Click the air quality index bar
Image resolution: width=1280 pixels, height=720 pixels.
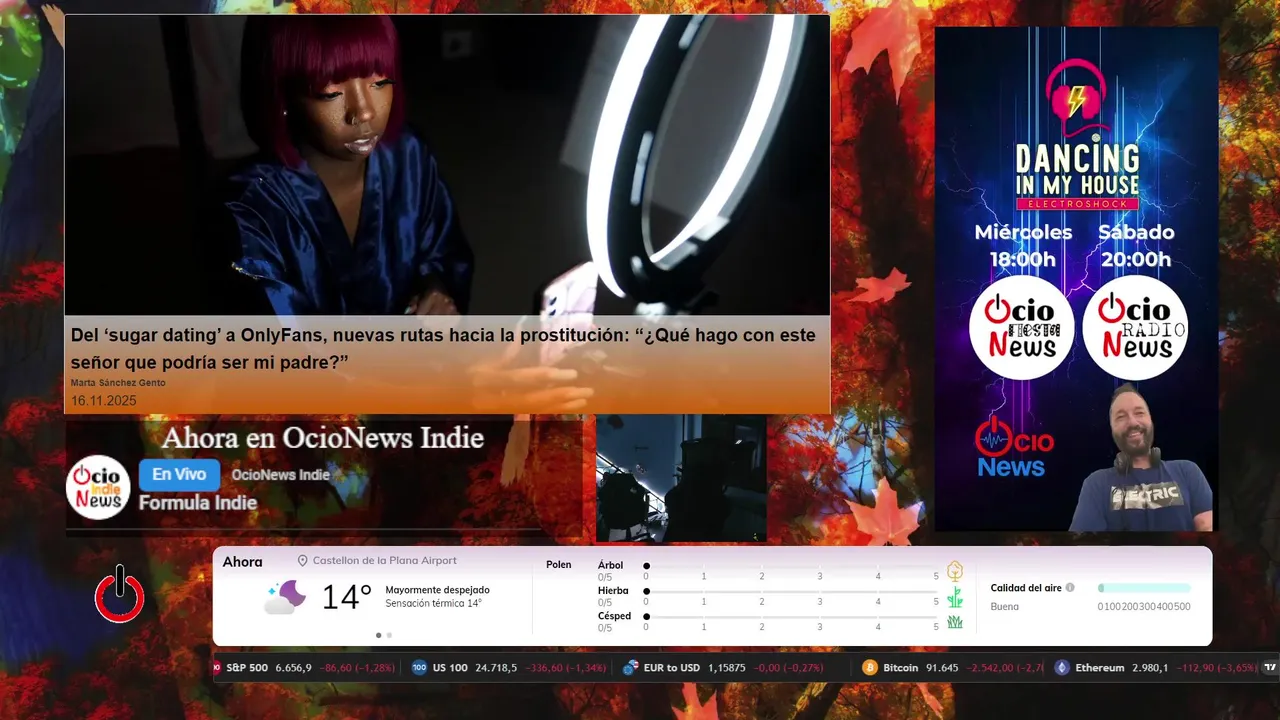(x=1144, y=588)
